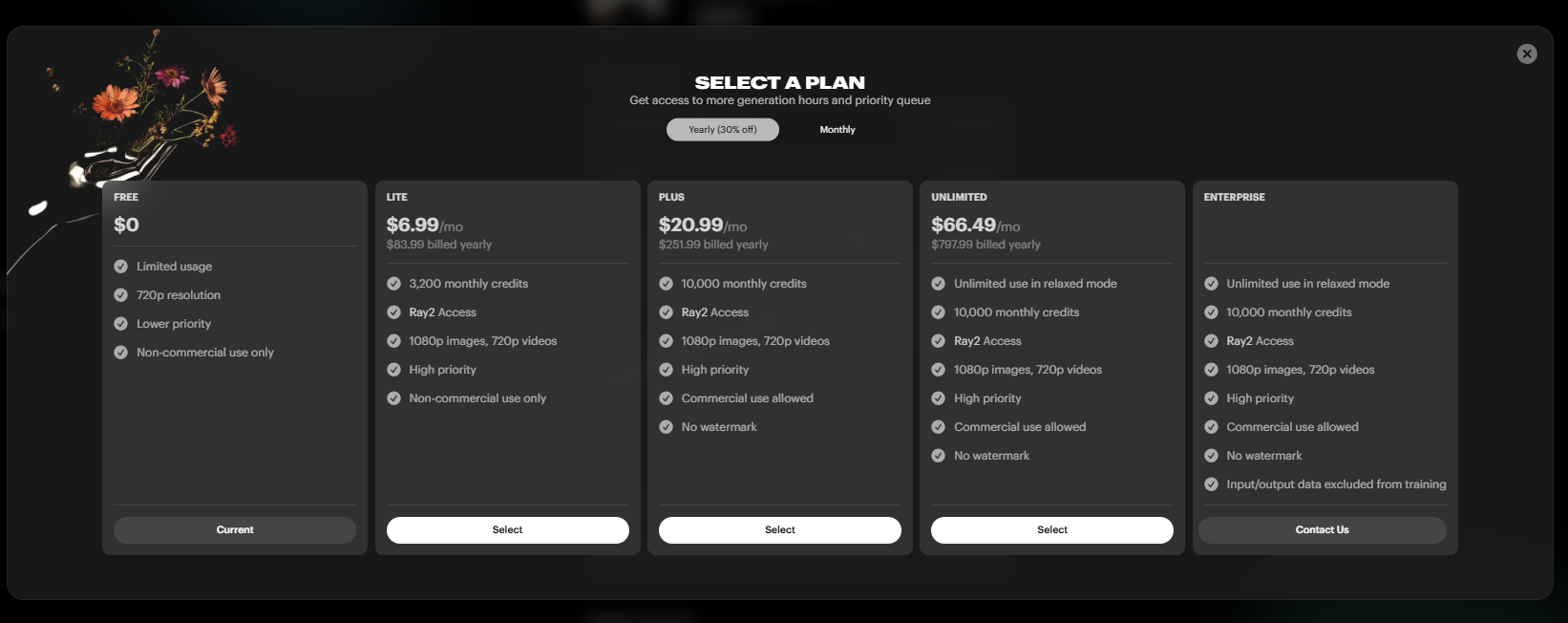Select the Plus plan

pyautogui.click(x=779, y=530)
